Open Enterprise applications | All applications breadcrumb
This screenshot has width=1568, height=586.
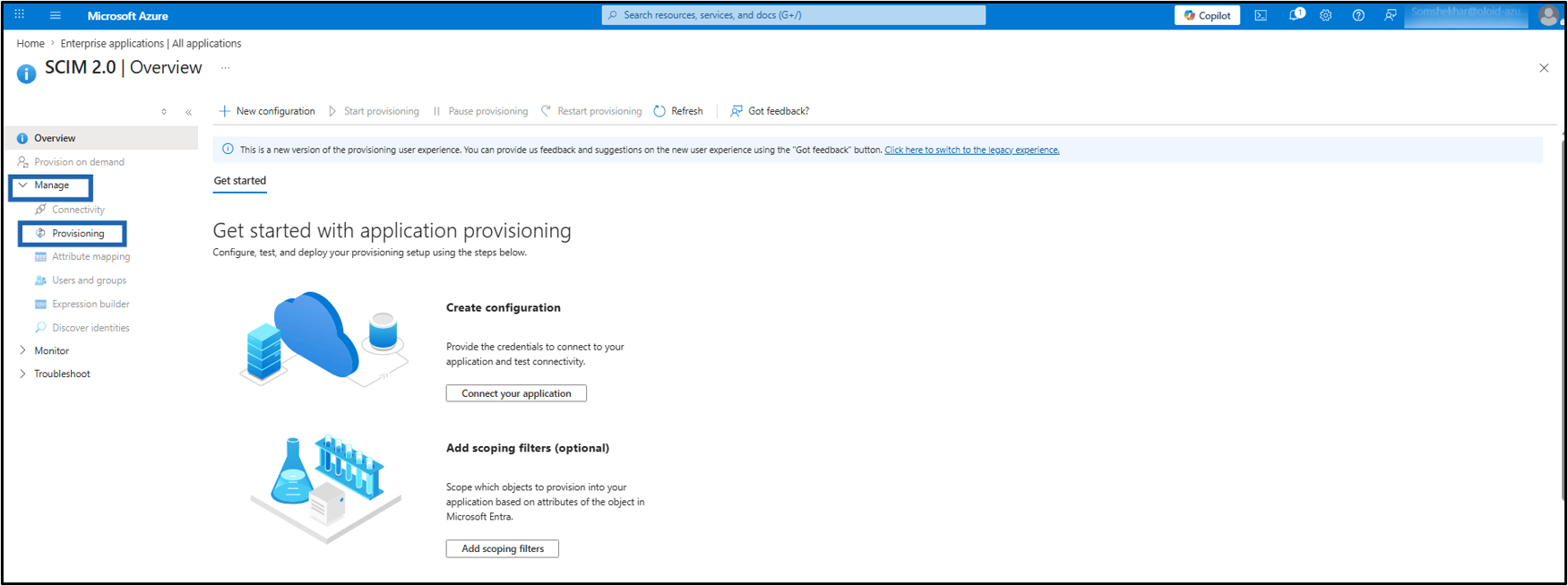click(151, 43)
